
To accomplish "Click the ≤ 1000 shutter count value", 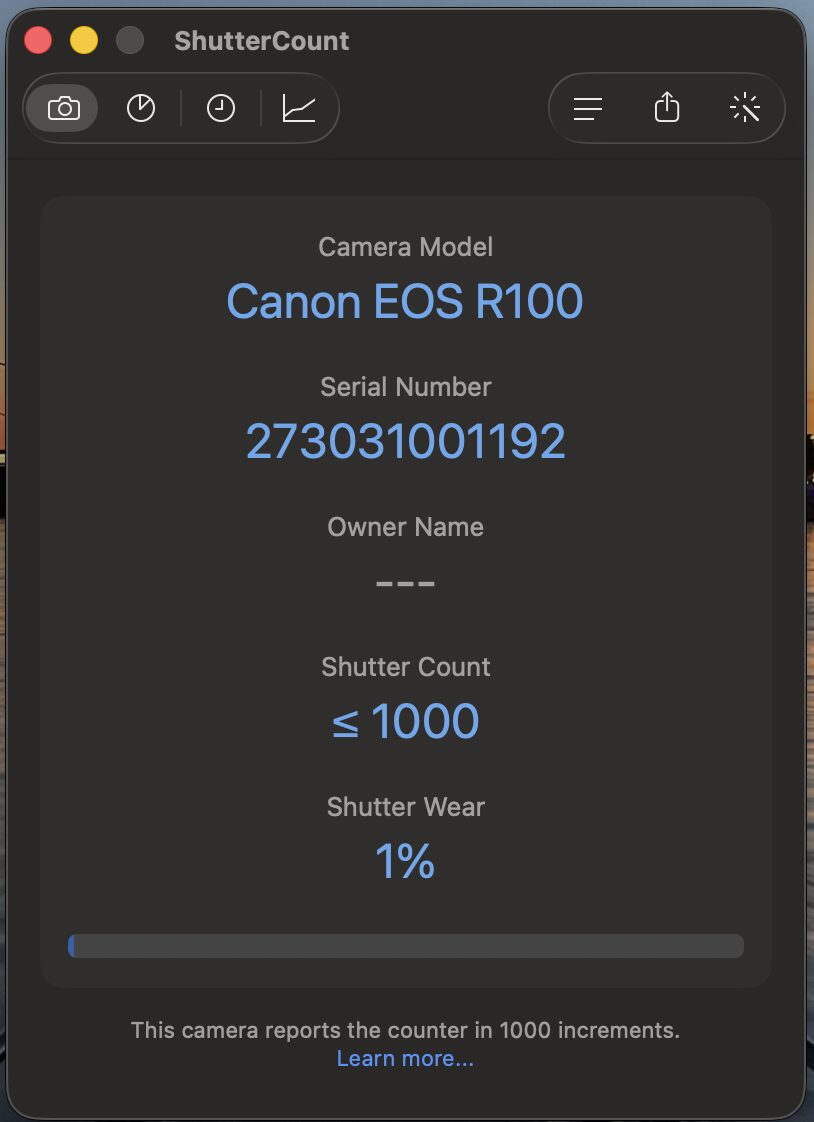I will 405,721.
